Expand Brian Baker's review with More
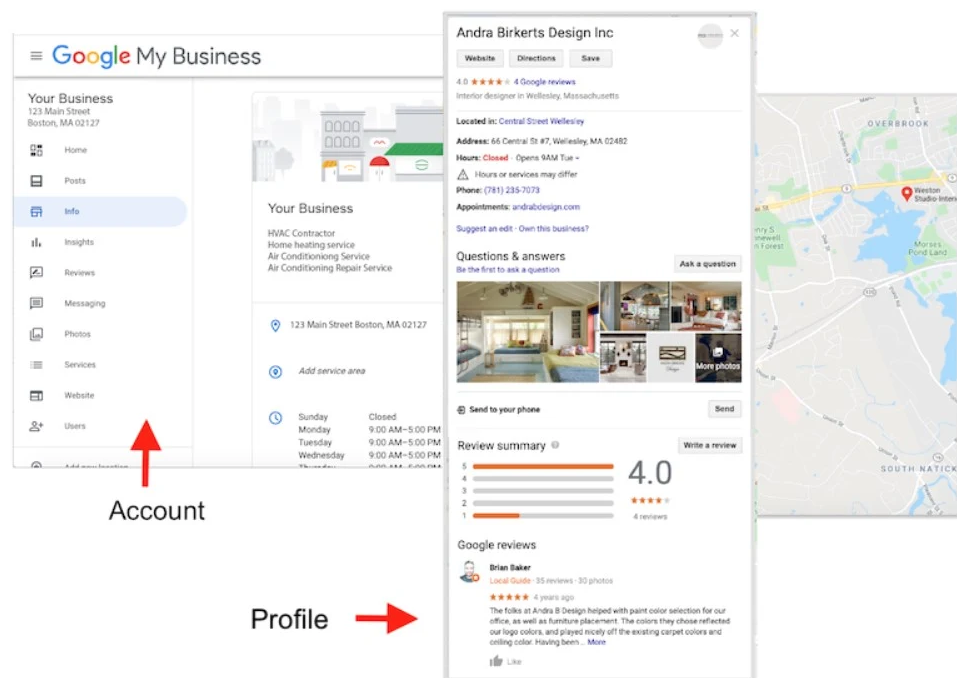The width and height of the screenshot is (957, 678). tap(597, 643)
